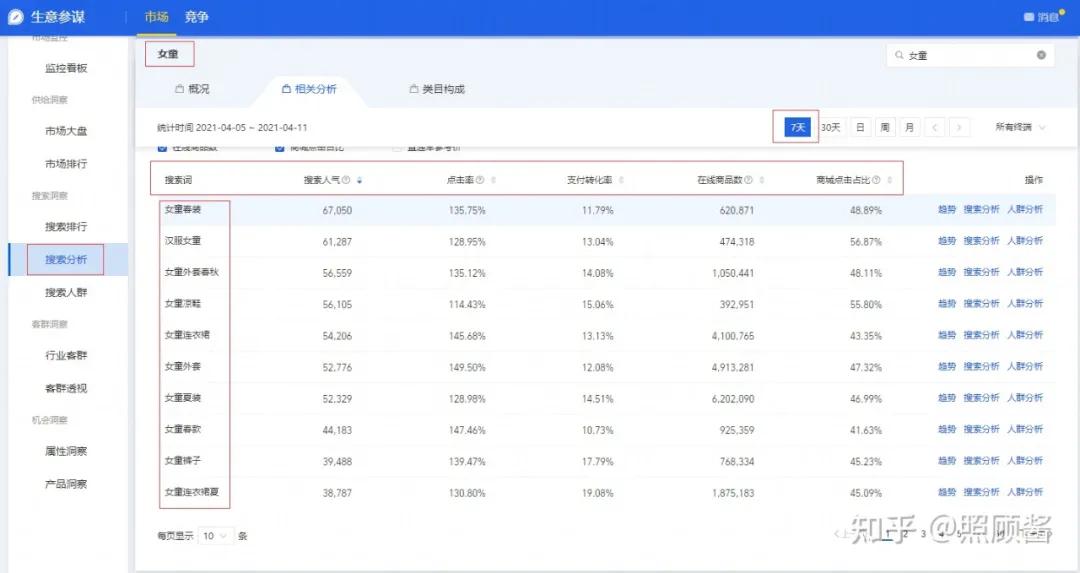Viewport: 1080px width, 573px height.
Task: Open 属性洞察 in the sidebar
Action: [x=66, y=451]
